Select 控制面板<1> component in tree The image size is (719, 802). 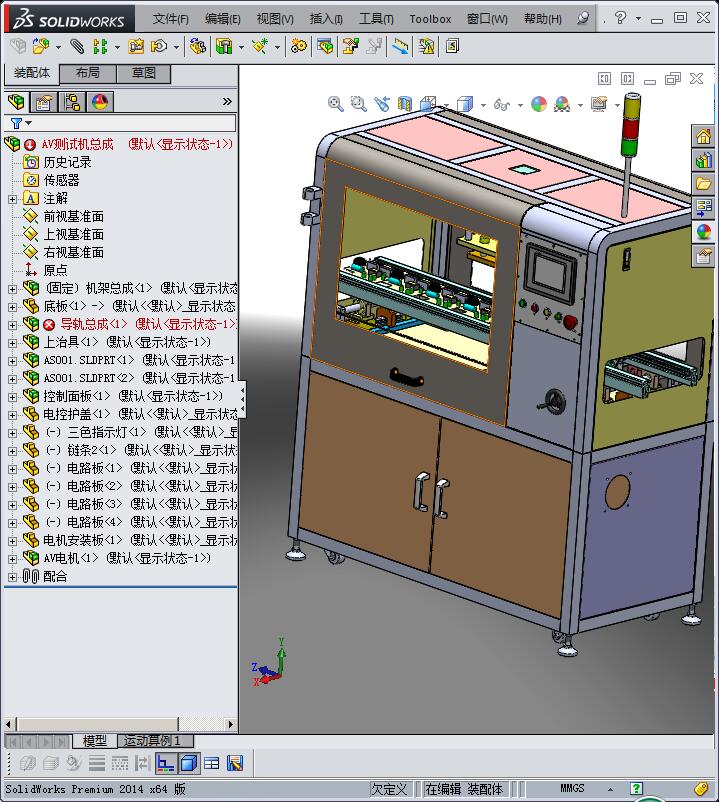(76, 396)
